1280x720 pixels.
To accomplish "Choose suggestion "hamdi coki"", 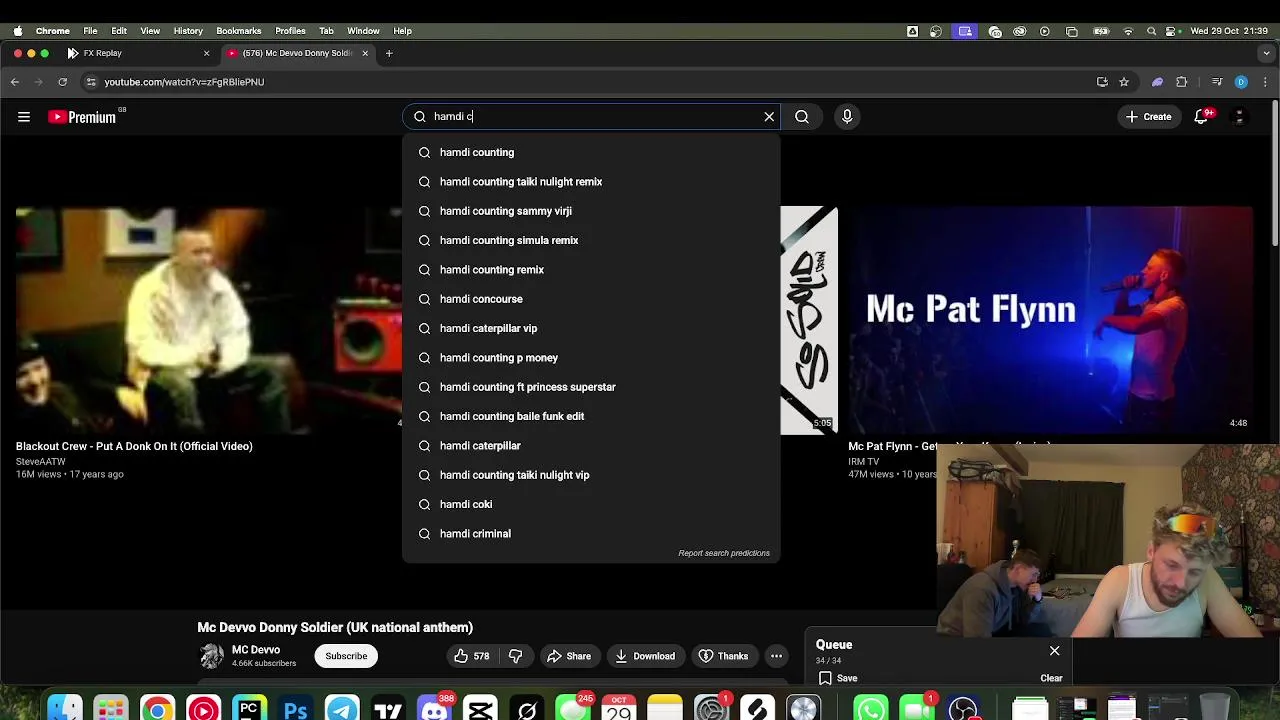I will 591,504.
